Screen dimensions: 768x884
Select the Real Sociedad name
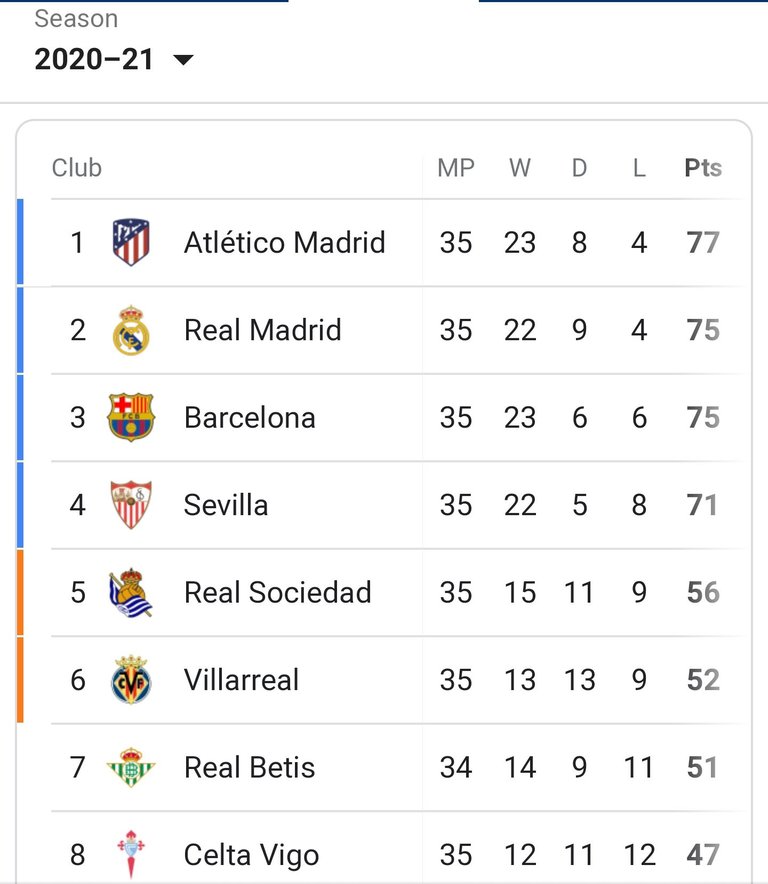[278, 593]
